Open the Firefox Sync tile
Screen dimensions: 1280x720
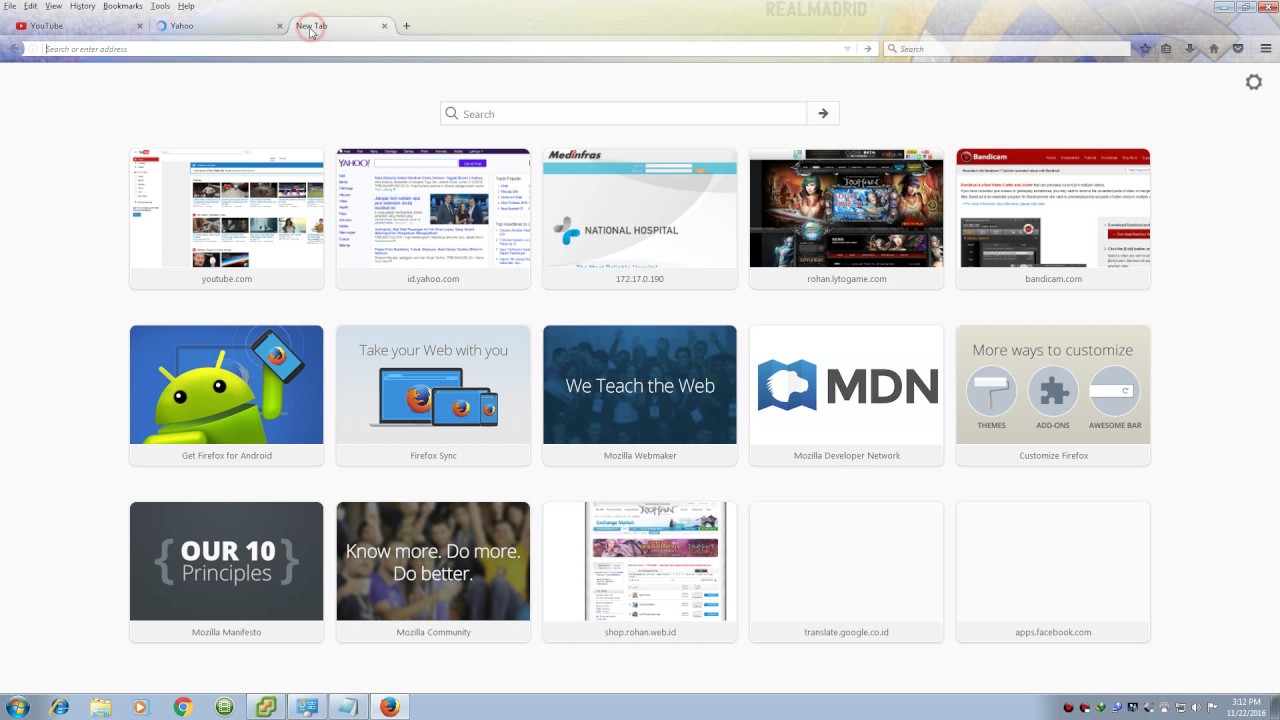pyautogui.click(x=433, y=395)
